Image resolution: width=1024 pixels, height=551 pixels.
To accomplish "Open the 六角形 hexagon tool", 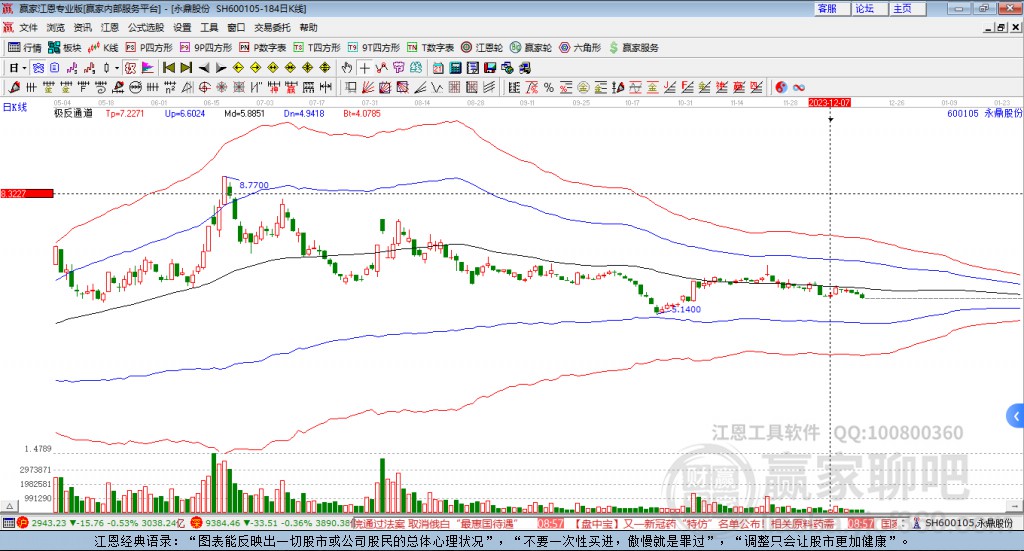I will click(x=580, y=48).
